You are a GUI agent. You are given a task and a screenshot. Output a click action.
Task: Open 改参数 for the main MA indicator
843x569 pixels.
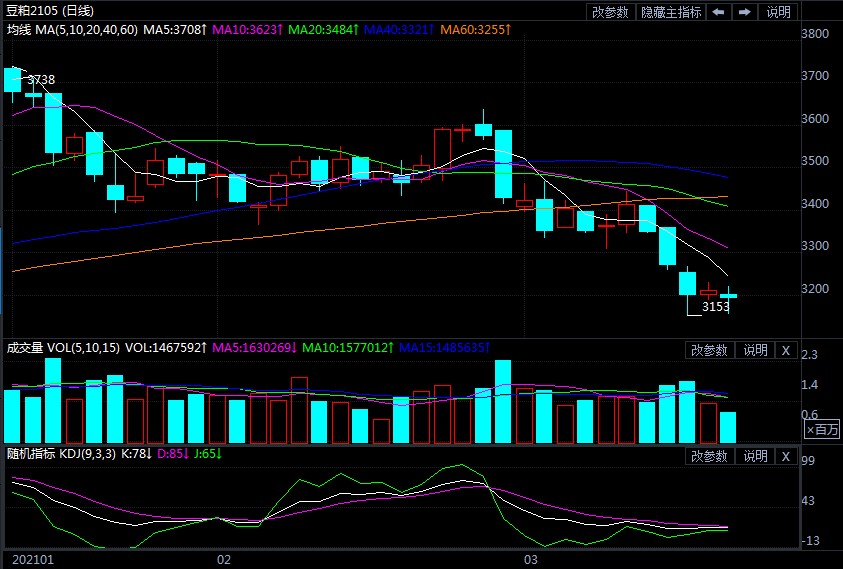610,12
